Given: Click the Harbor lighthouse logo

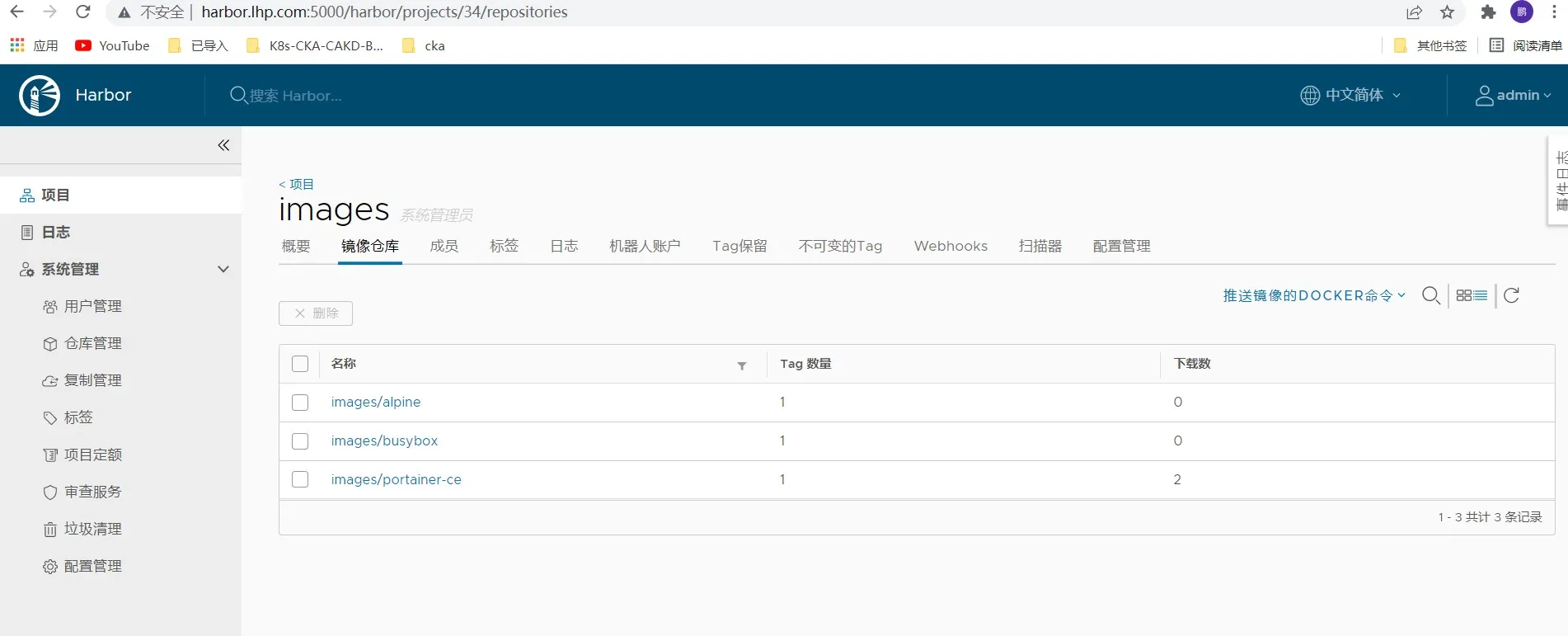Looking at the screenshot, I should click(40, 96).
